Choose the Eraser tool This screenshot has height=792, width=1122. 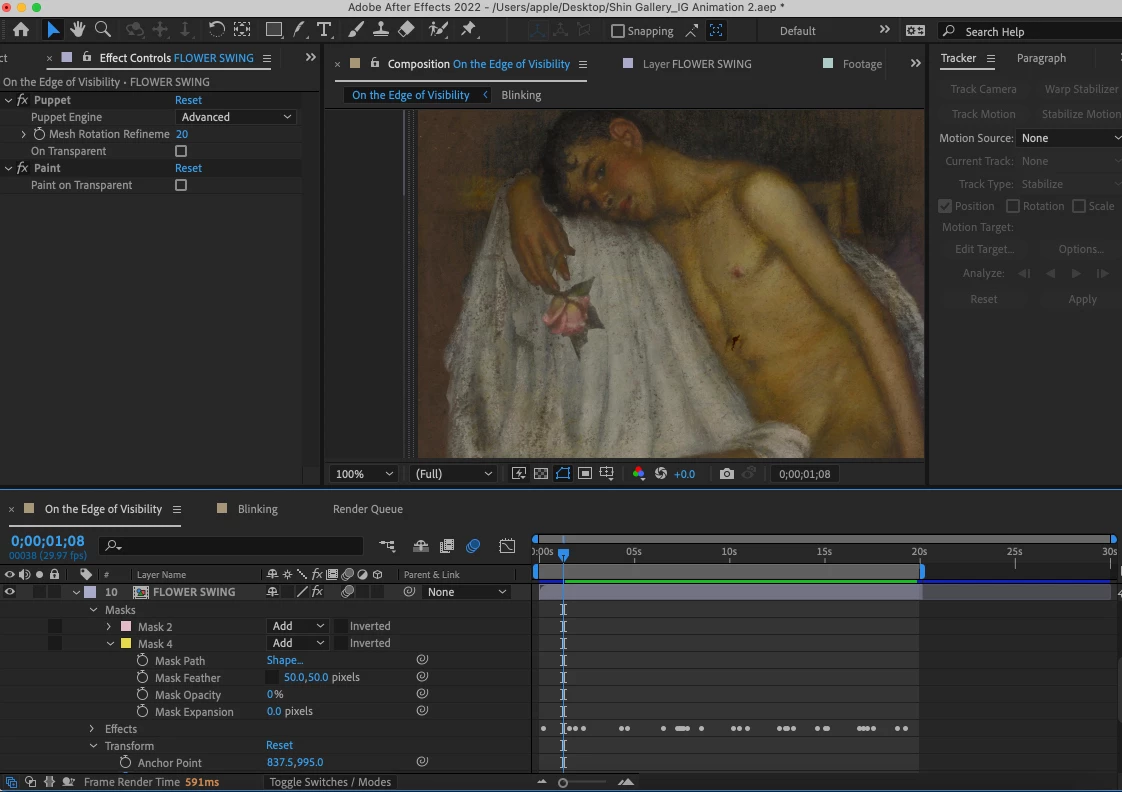[406, 30]
